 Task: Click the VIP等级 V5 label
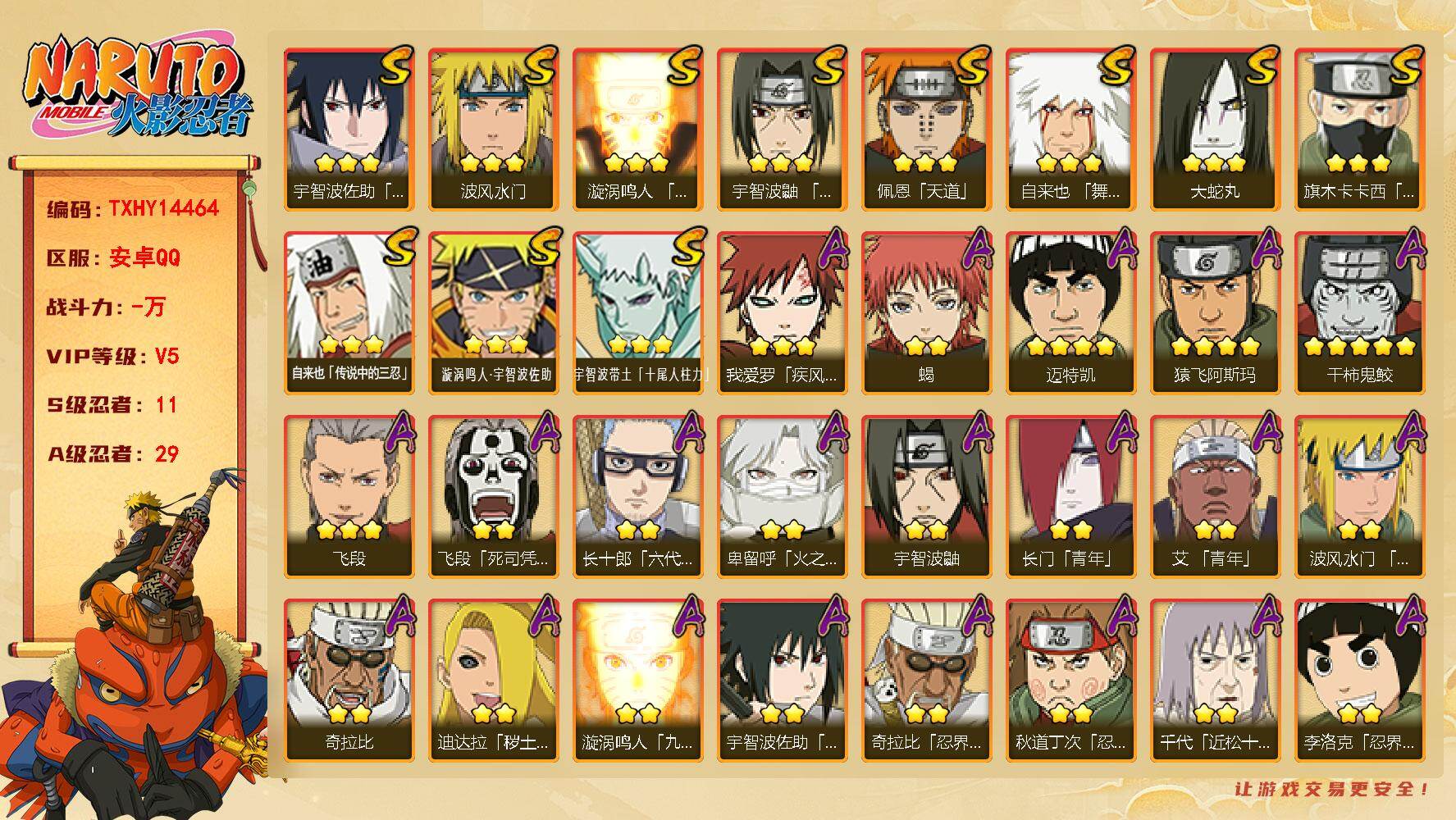[x=113, y=356]
